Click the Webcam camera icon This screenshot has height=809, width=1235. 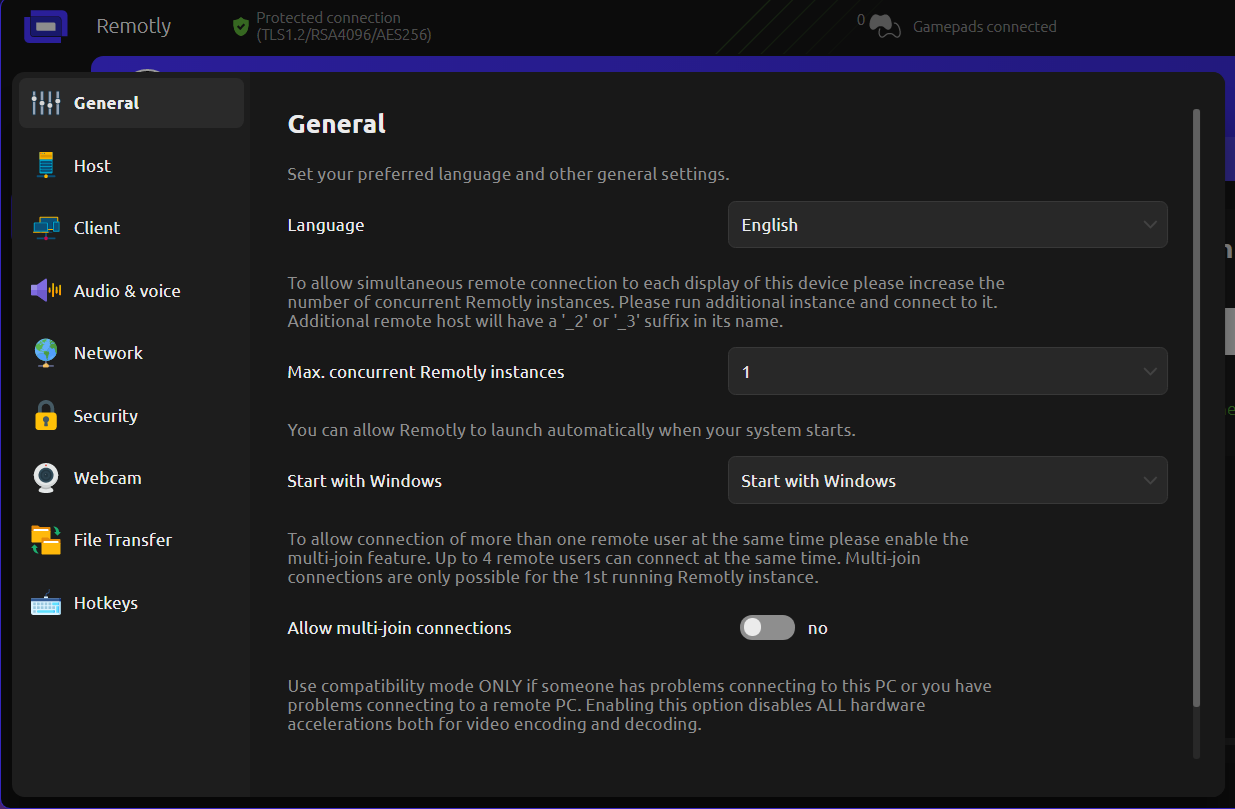pyautogui.click(x=46, y=478)
